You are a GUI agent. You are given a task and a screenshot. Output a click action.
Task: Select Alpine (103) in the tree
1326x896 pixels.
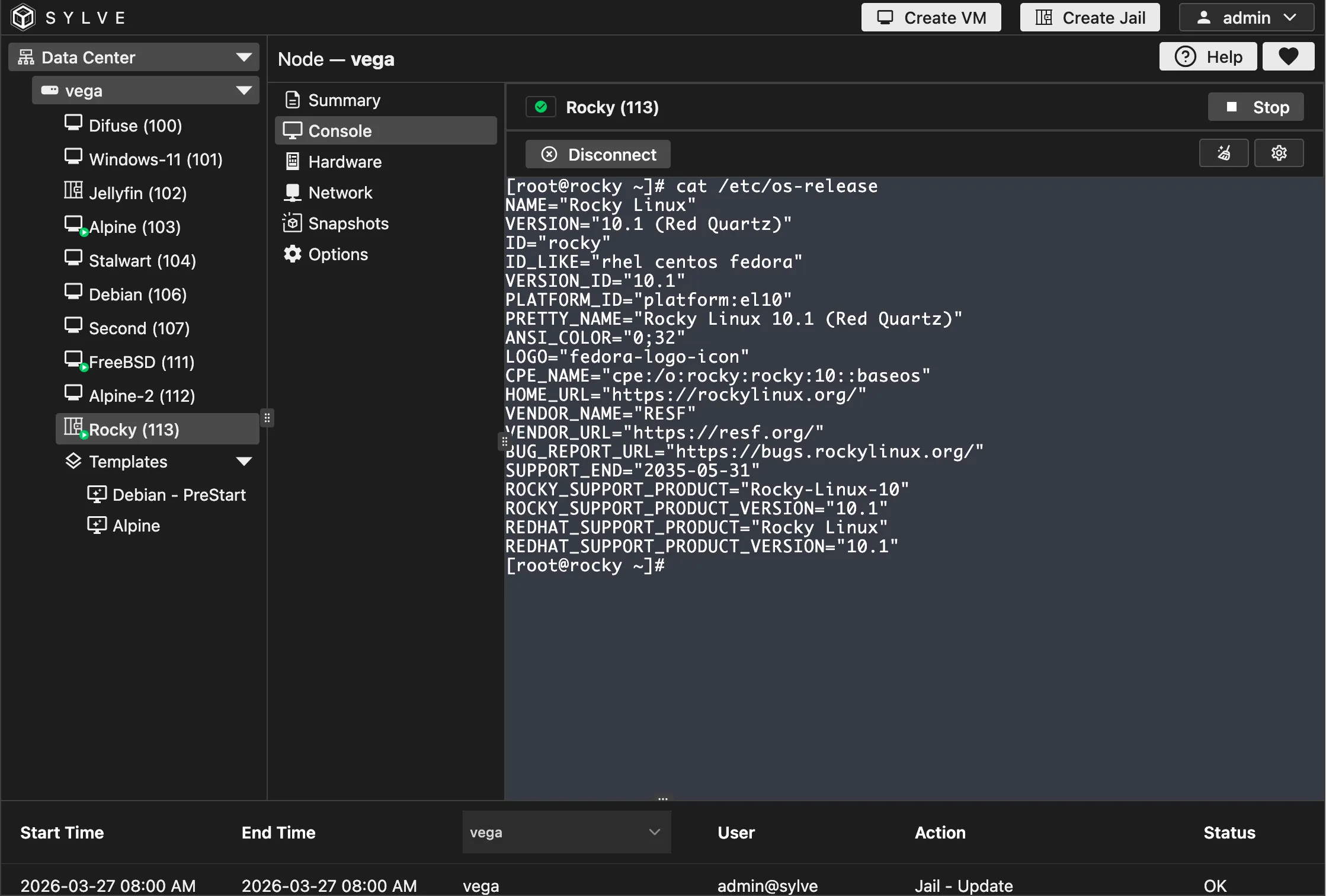click(x=158, y=226)
